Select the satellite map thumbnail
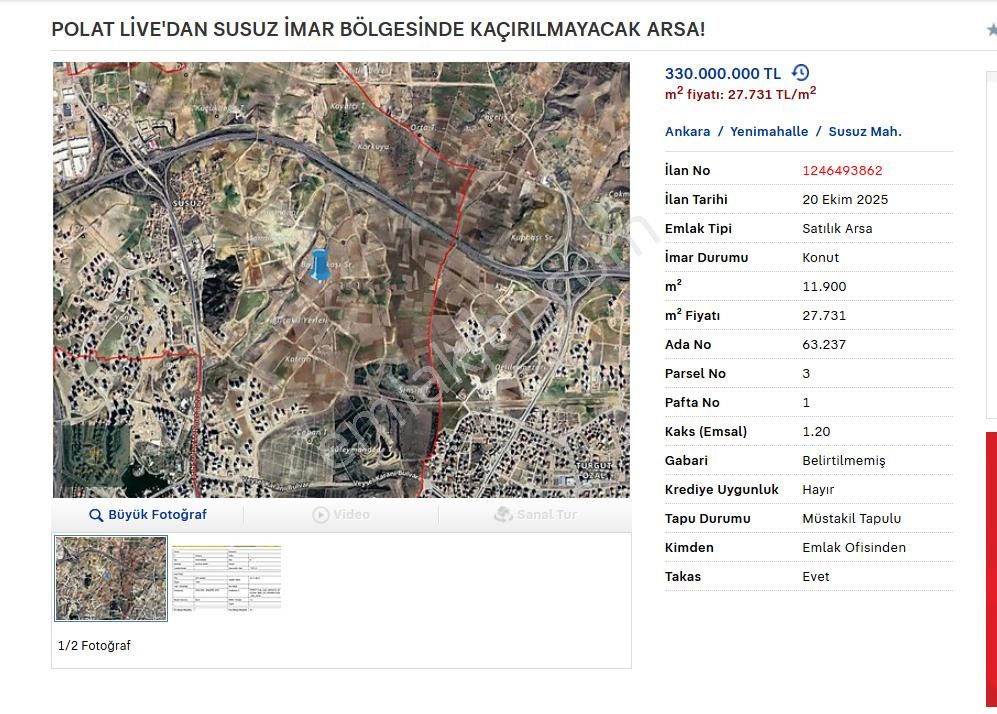Image resolution: width=997 pixels, height=714 pixels. coord(109,578)
